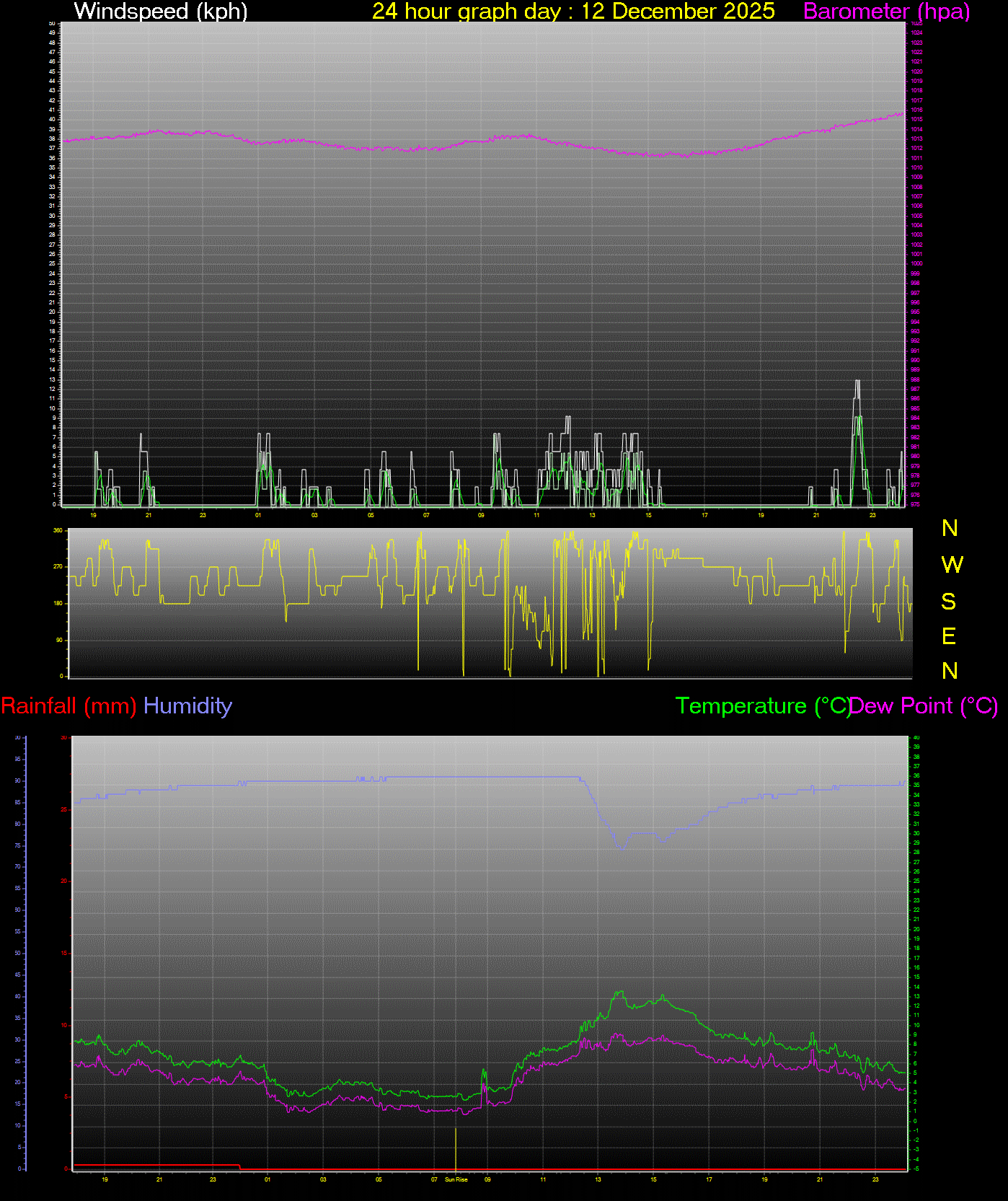The image size is (1008, 1201).
Task: Click the "W" compass letter beside wind direction
Action: click(x=952, y=565)
